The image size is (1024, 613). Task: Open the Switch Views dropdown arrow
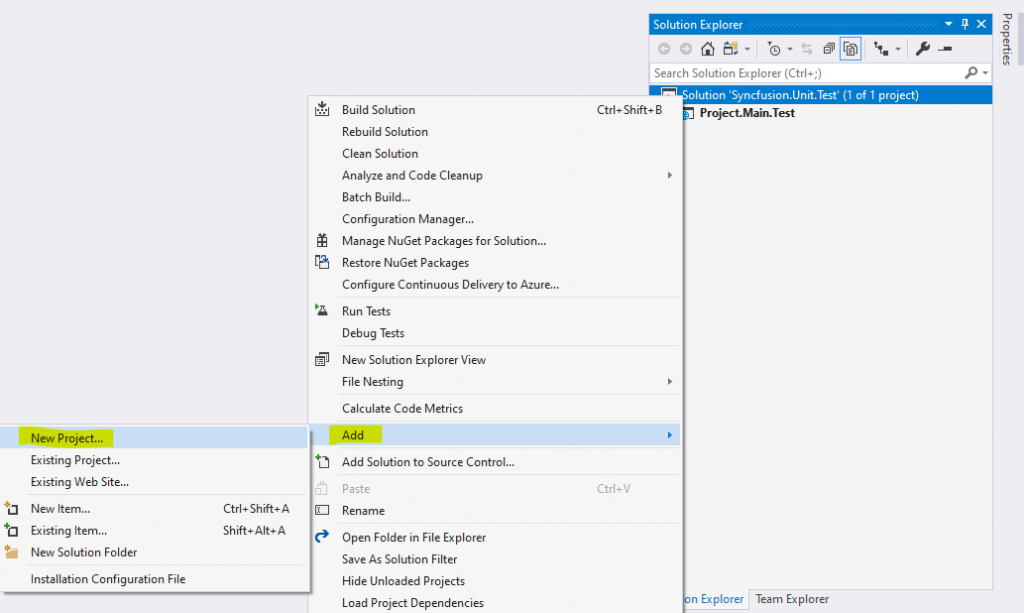pyautogui.click(x=748, y=47)
